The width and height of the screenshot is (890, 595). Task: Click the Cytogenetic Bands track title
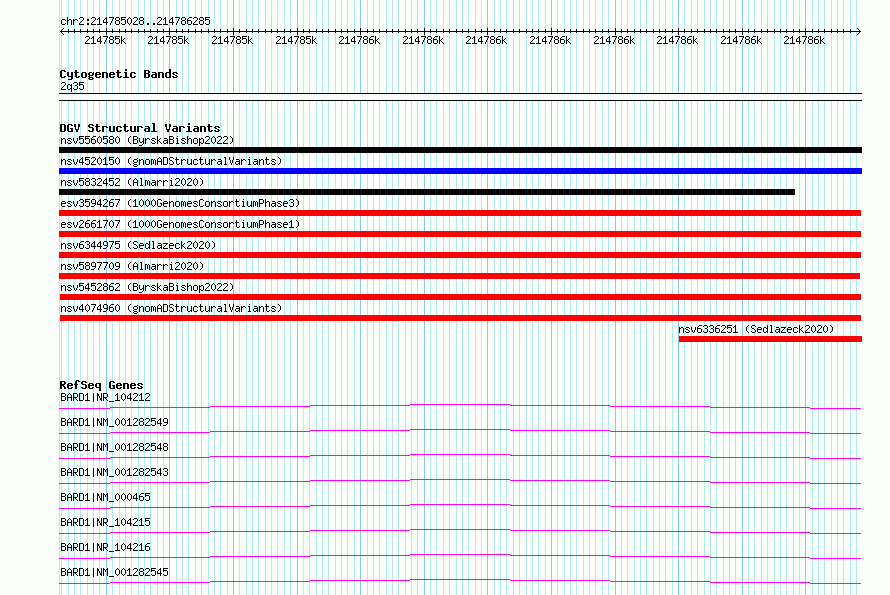click(119, 74)
